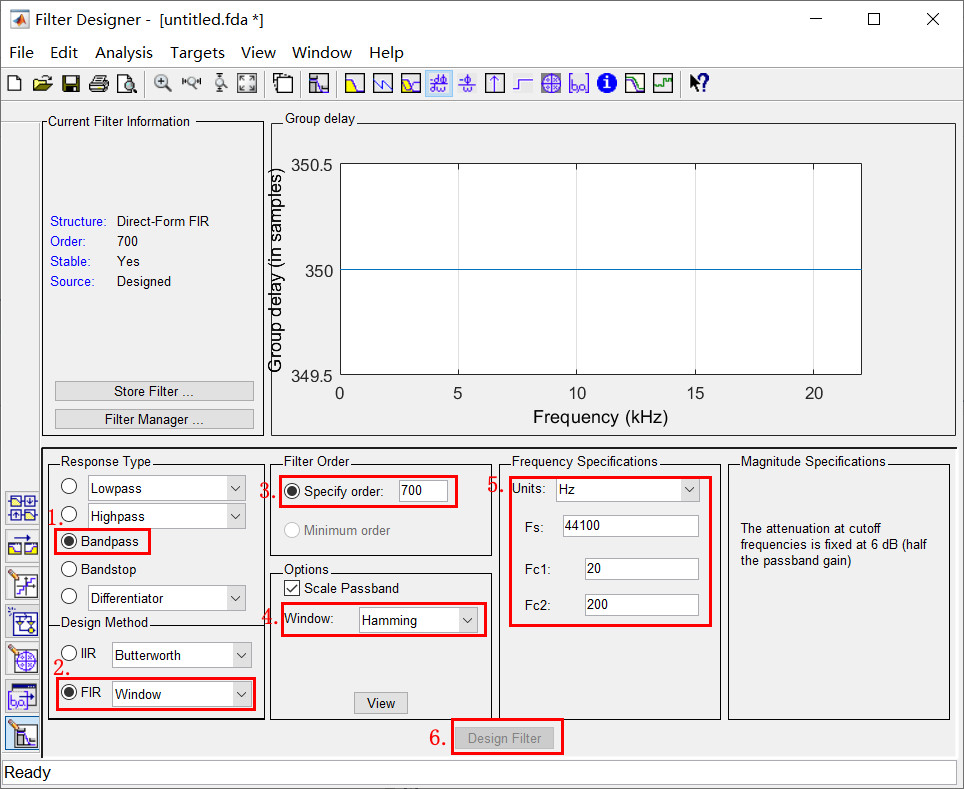
Task: Open the Edit menu
Action: click(64, 53)
